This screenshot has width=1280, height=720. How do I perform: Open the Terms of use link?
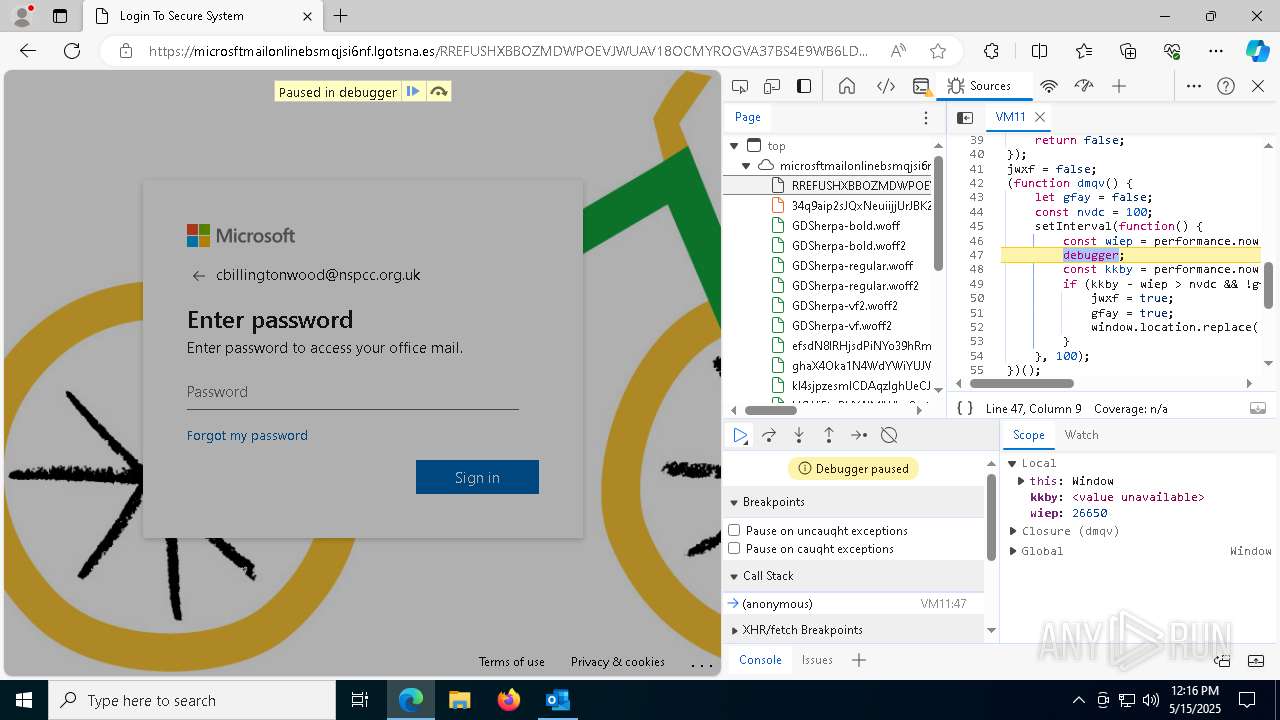pos(511,662)
